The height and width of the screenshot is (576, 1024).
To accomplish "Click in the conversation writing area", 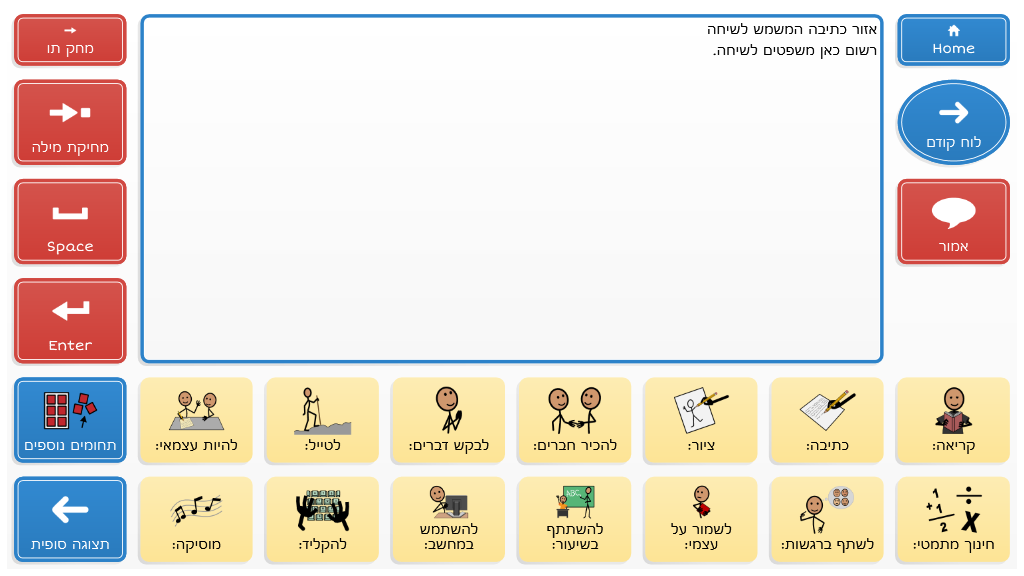I will pos(511,190).
